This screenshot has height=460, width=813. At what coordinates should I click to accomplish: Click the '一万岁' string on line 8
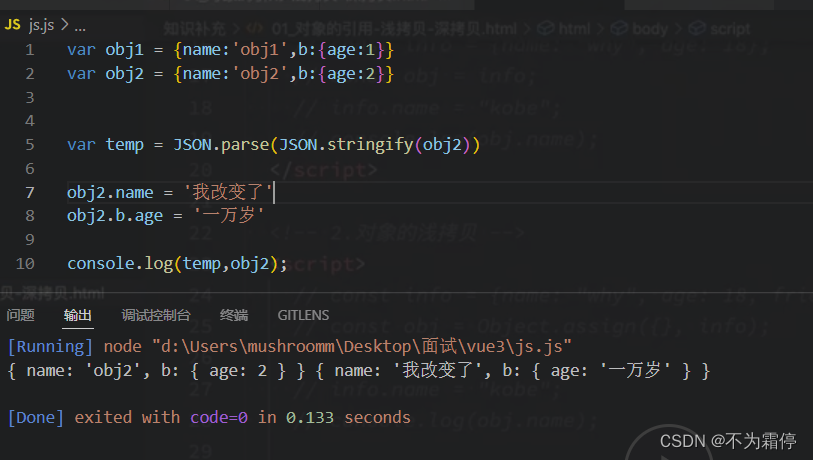tap(229, 215)
